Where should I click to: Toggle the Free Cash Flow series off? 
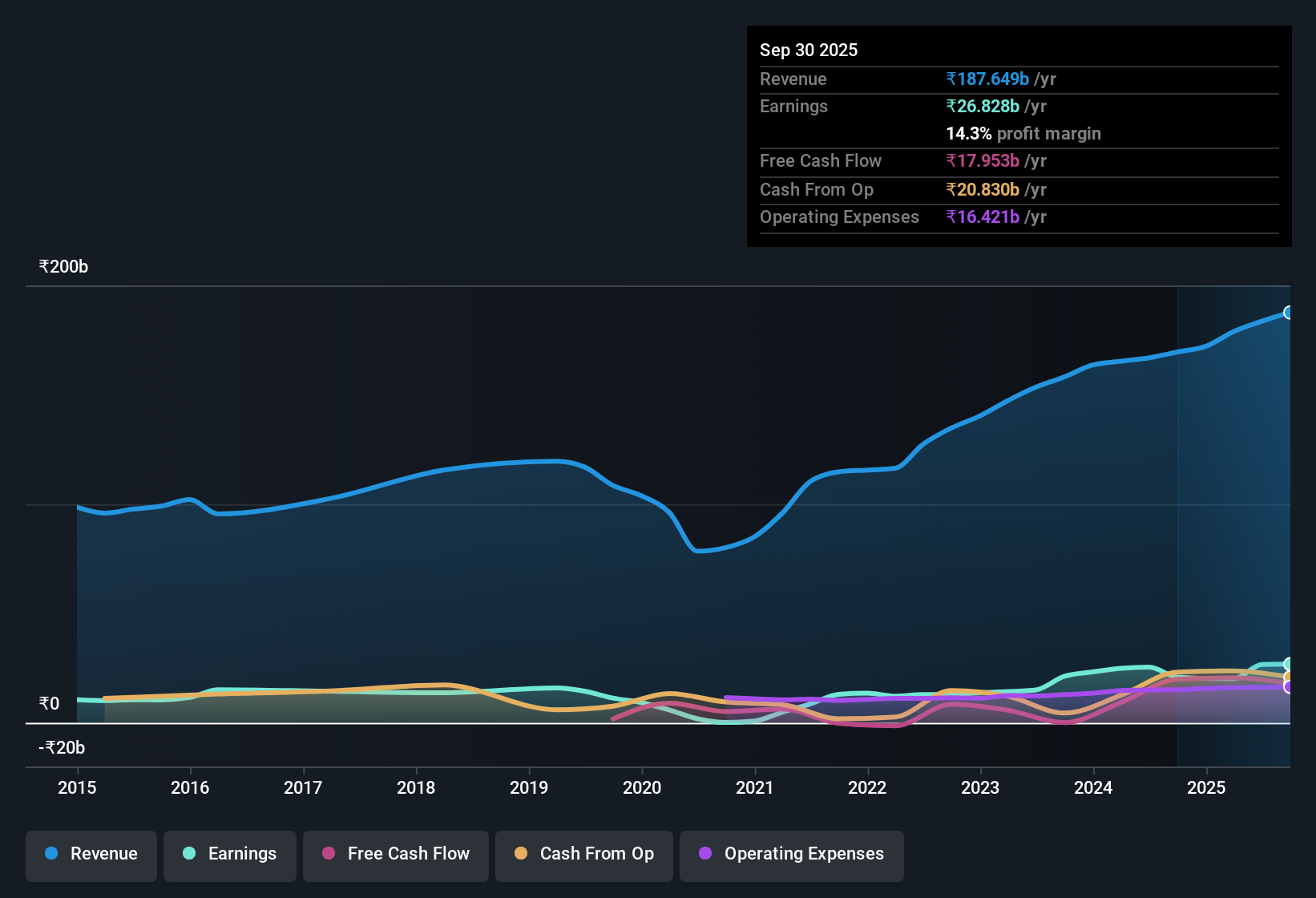[395, 854]
